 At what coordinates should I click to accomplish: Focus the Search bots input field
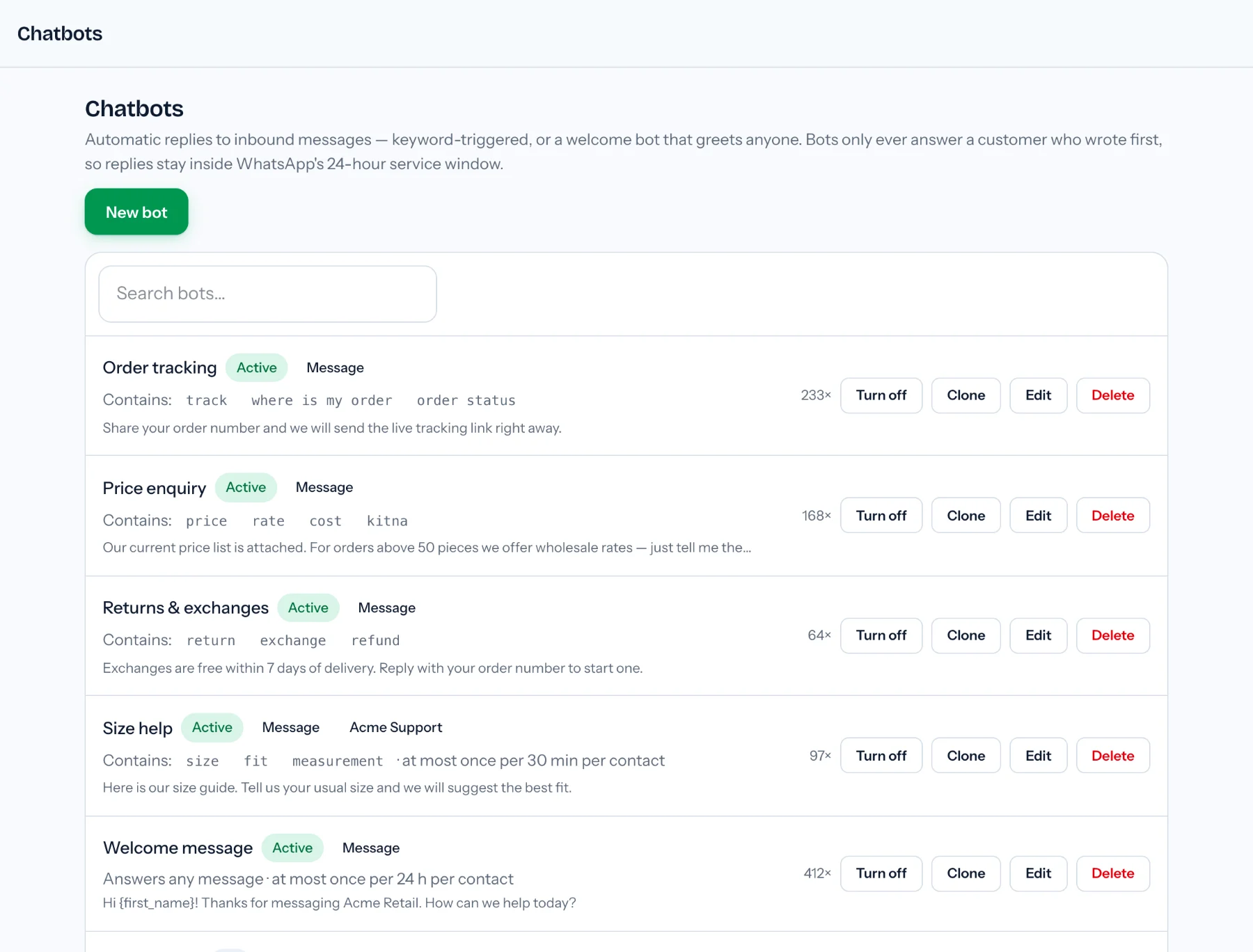[268, 294]
